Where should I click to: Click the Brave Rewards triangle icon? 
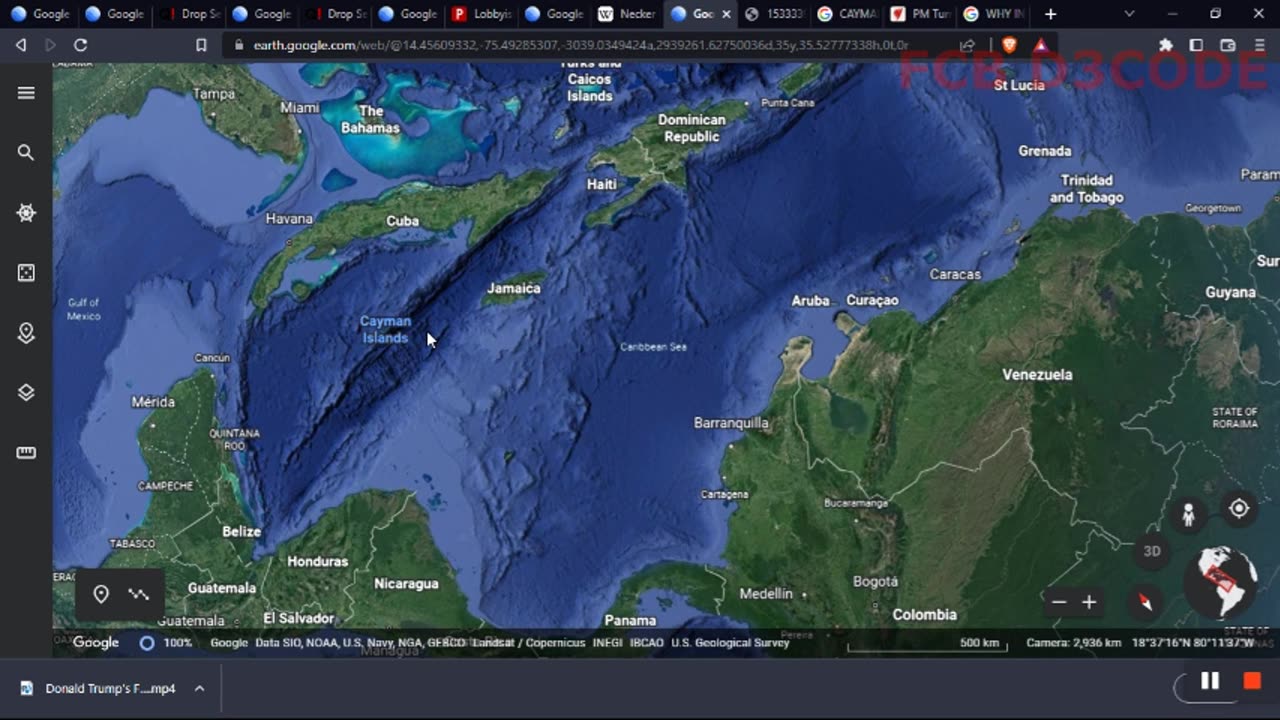(1041, 45)
